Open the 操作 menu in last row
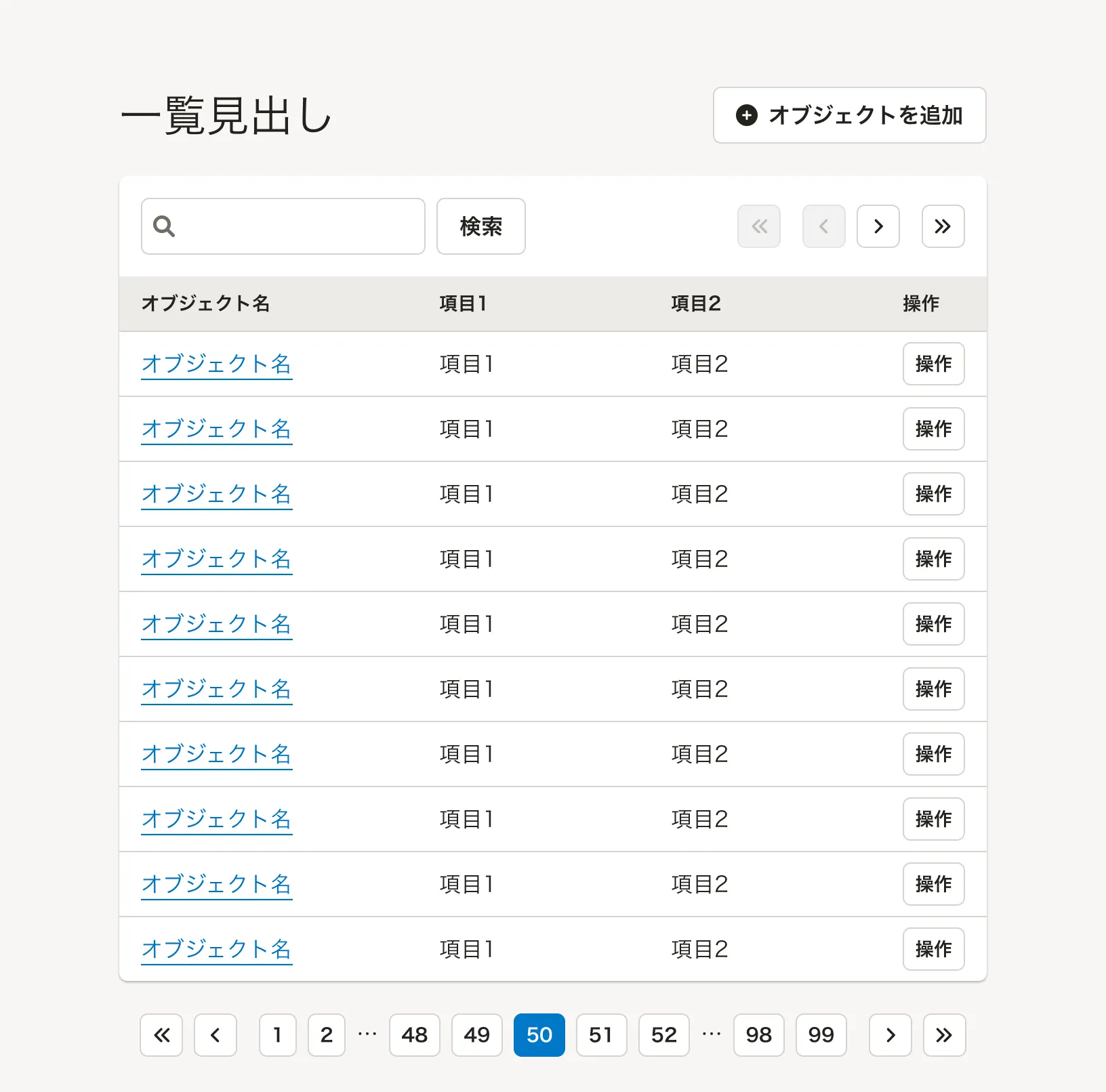Image resolution: width=1106 pixels, height=1092 pixels. [x=933, y=949]
